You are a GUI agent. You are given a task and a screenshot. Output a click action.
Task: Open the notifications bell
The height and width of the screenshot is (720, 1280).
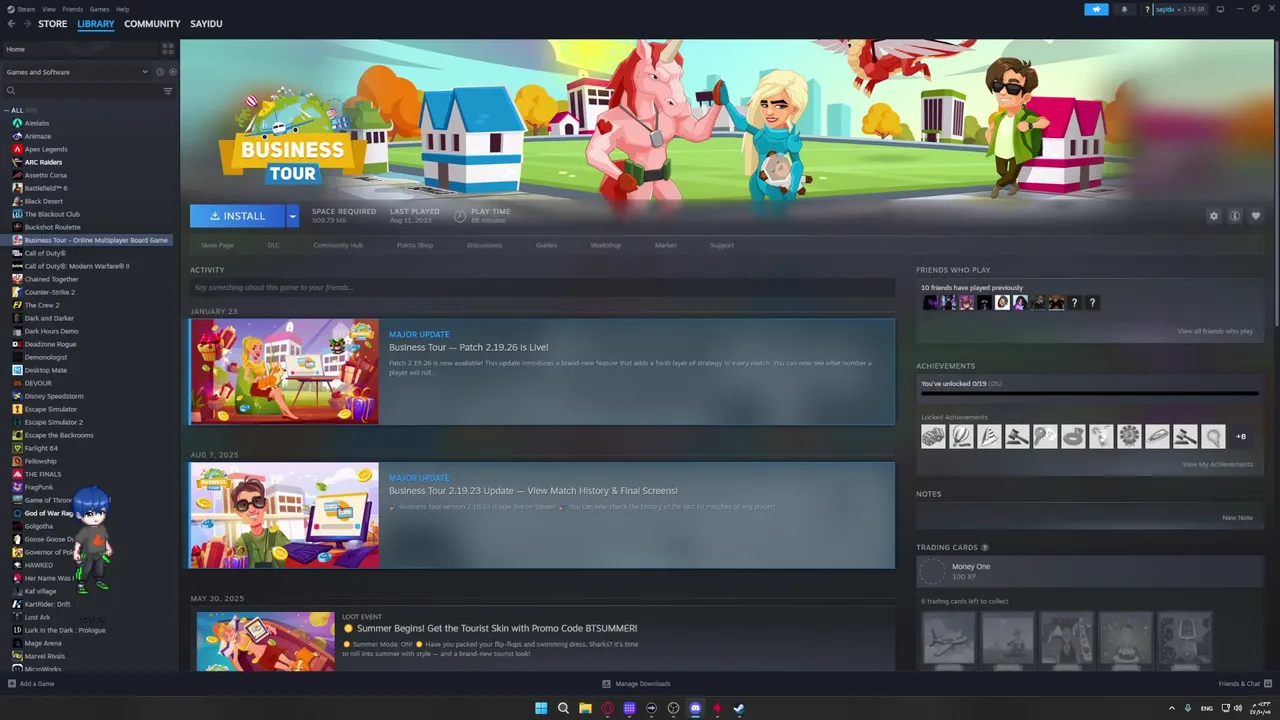point(1124,9)
